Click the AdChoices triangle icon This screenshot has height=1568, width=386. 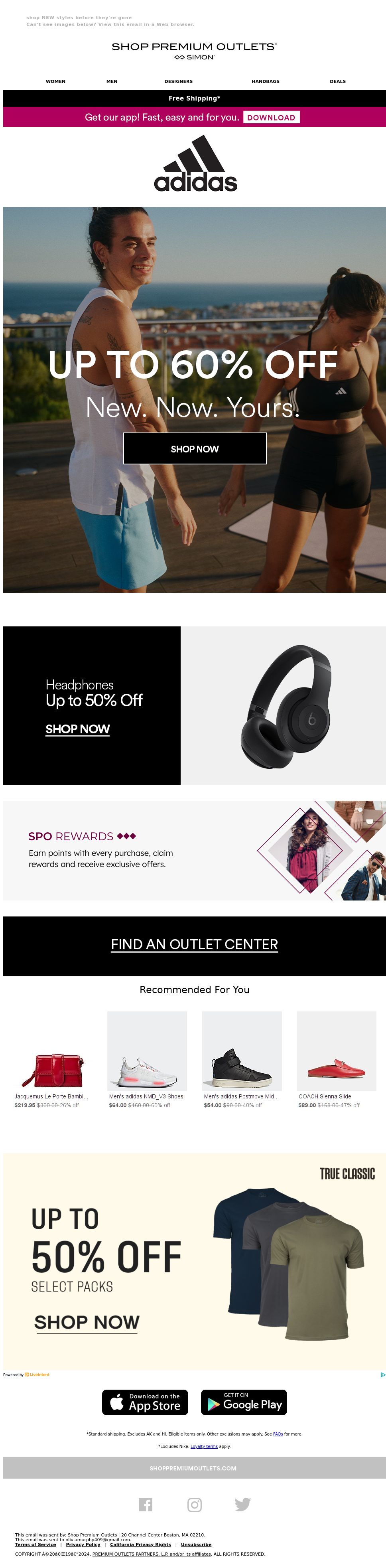[382, 1374]
